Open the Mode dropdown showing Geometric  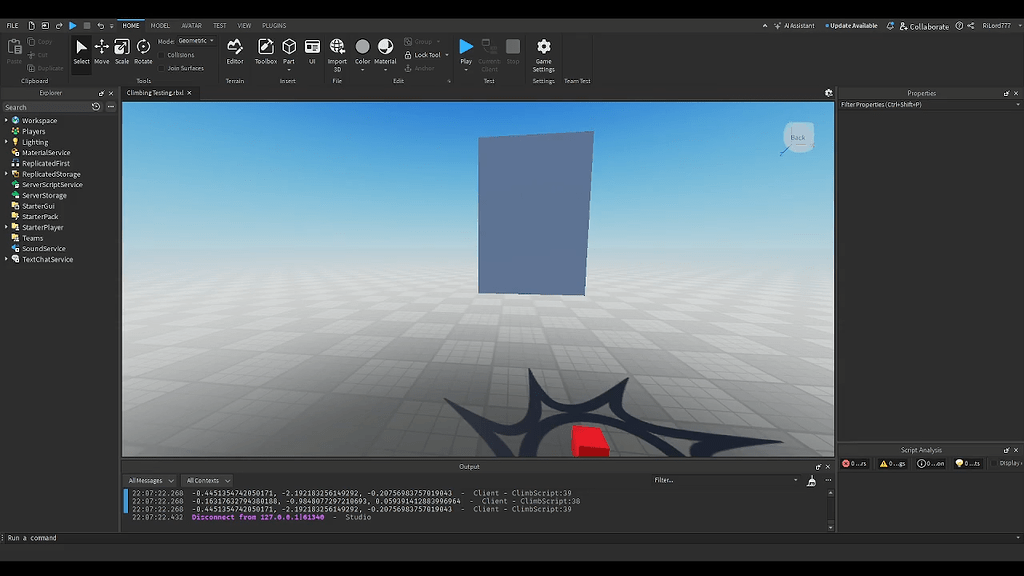[x=193, y=41]
